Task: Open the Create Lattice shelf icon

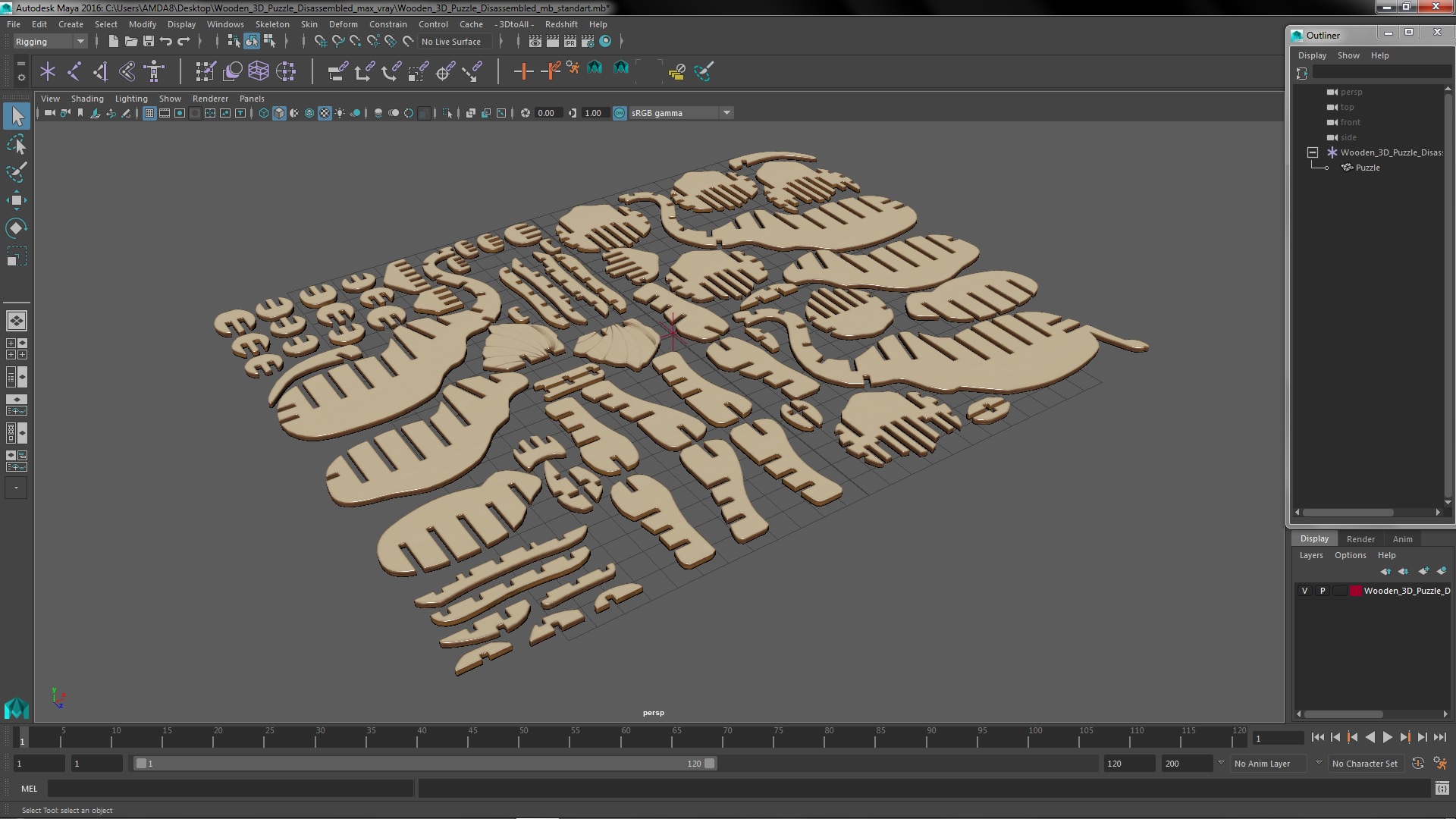Action: (x=259, y=71)
